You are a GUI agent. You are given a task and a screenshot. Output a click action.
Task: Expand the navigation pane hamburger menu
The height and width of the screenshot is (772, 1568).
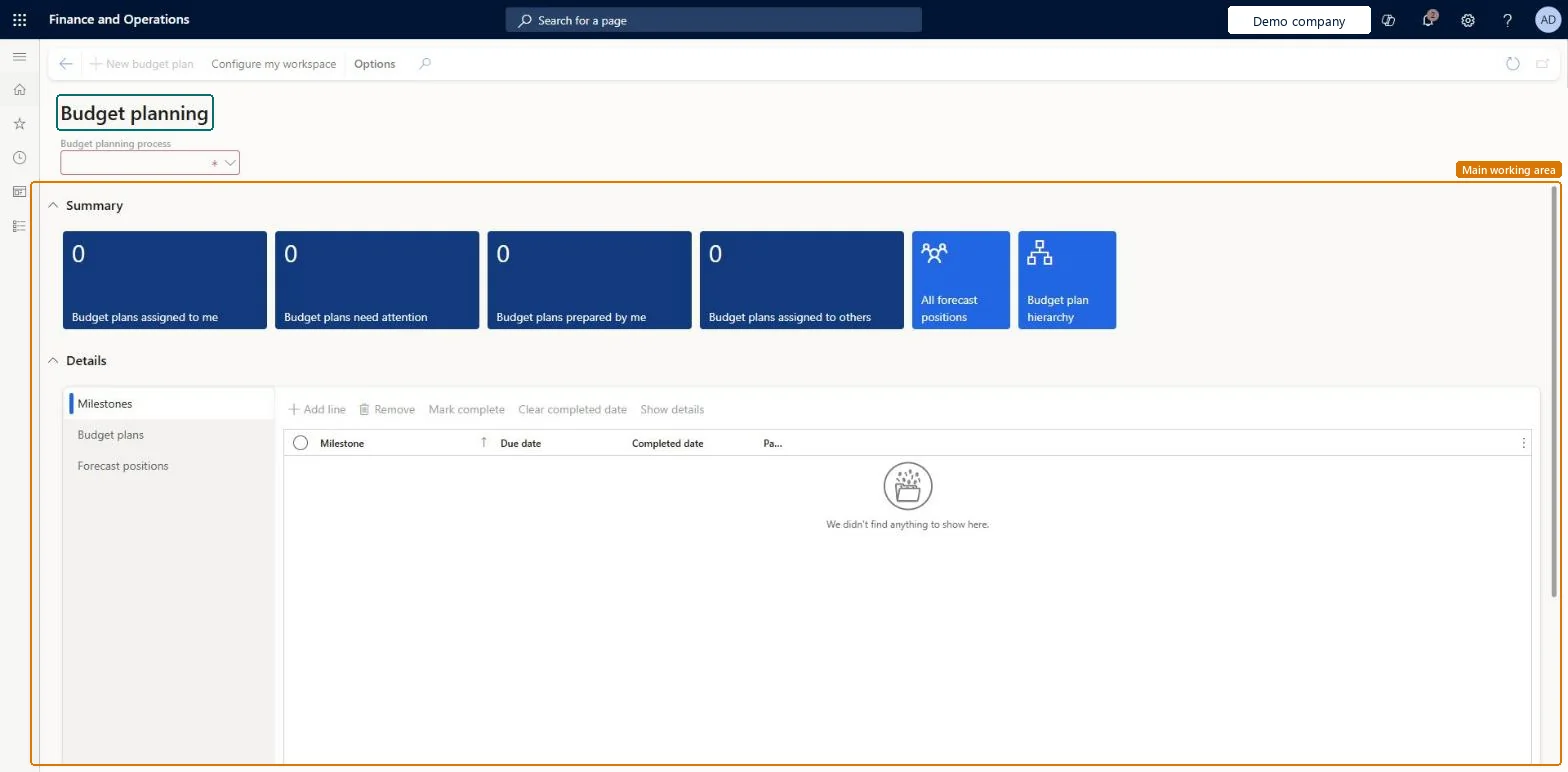coord(19,57)
